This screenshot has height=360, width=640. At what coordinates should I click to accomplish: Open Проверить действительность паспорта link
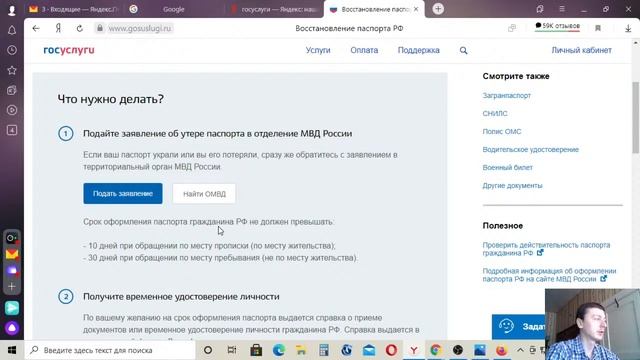[x=546, y=249]
